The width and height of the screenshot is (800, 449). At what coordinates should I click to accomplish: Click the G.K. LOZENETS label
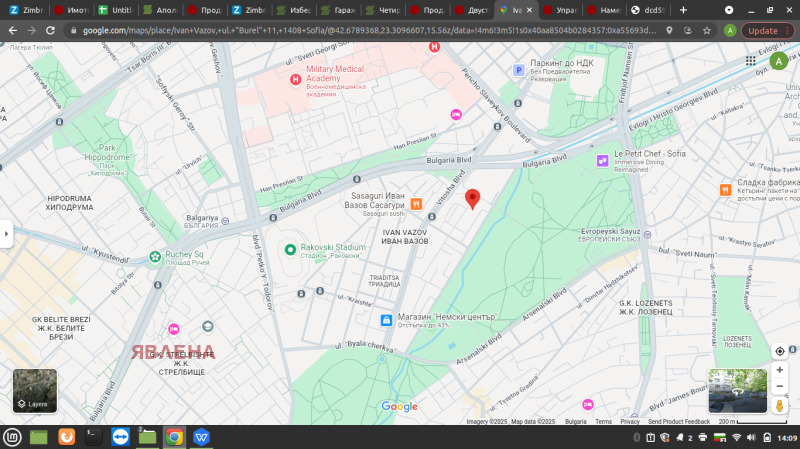click(x=645, y=307)
